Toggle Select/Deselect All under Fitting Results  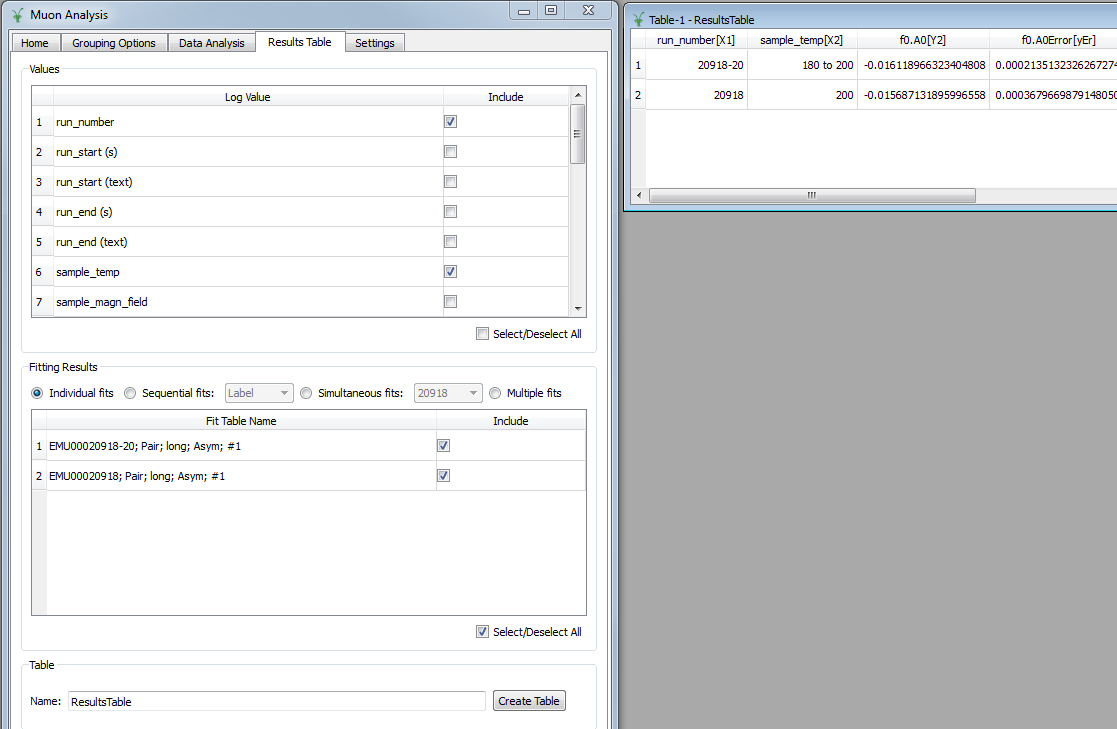click(x=483, y=632)
